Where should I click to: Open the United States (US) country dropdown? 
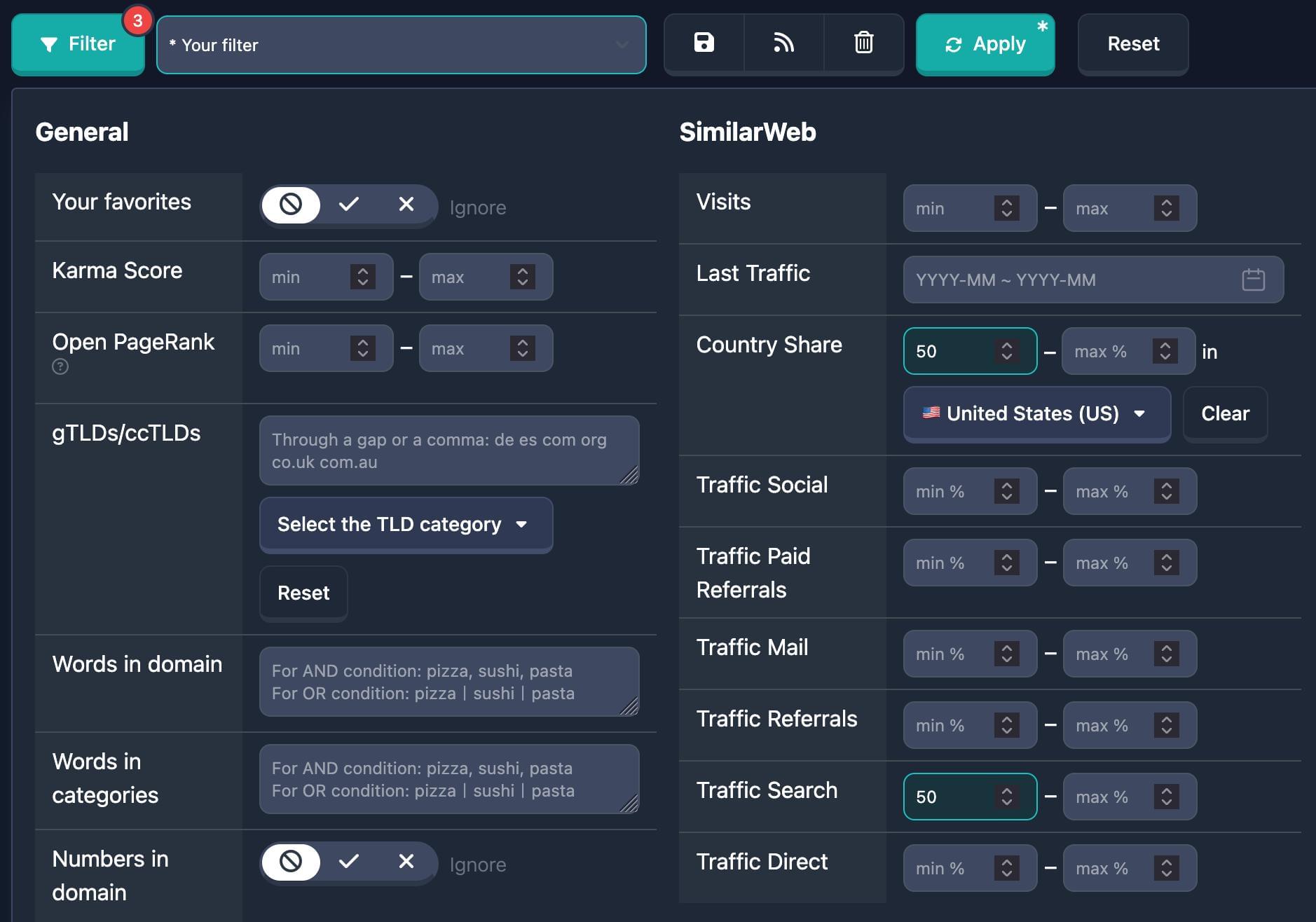tap(1036, 414)
